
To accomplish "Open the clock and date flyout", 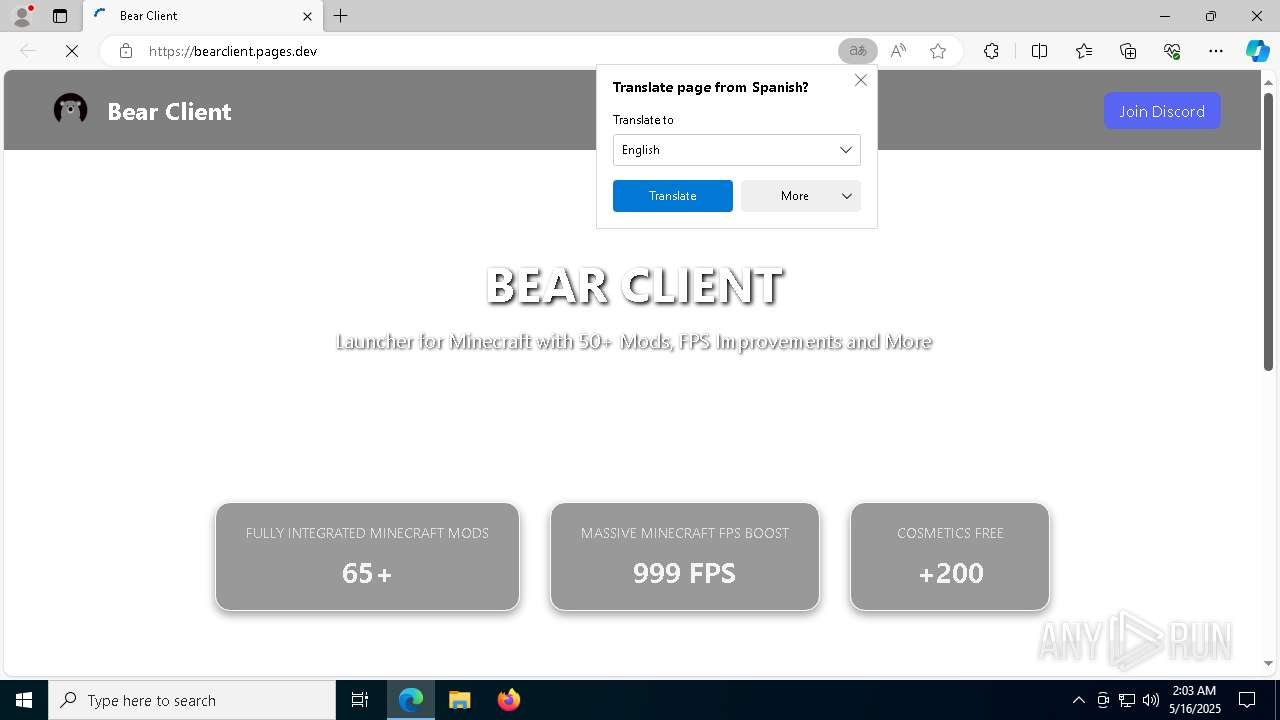I will tap(1194, 700).
